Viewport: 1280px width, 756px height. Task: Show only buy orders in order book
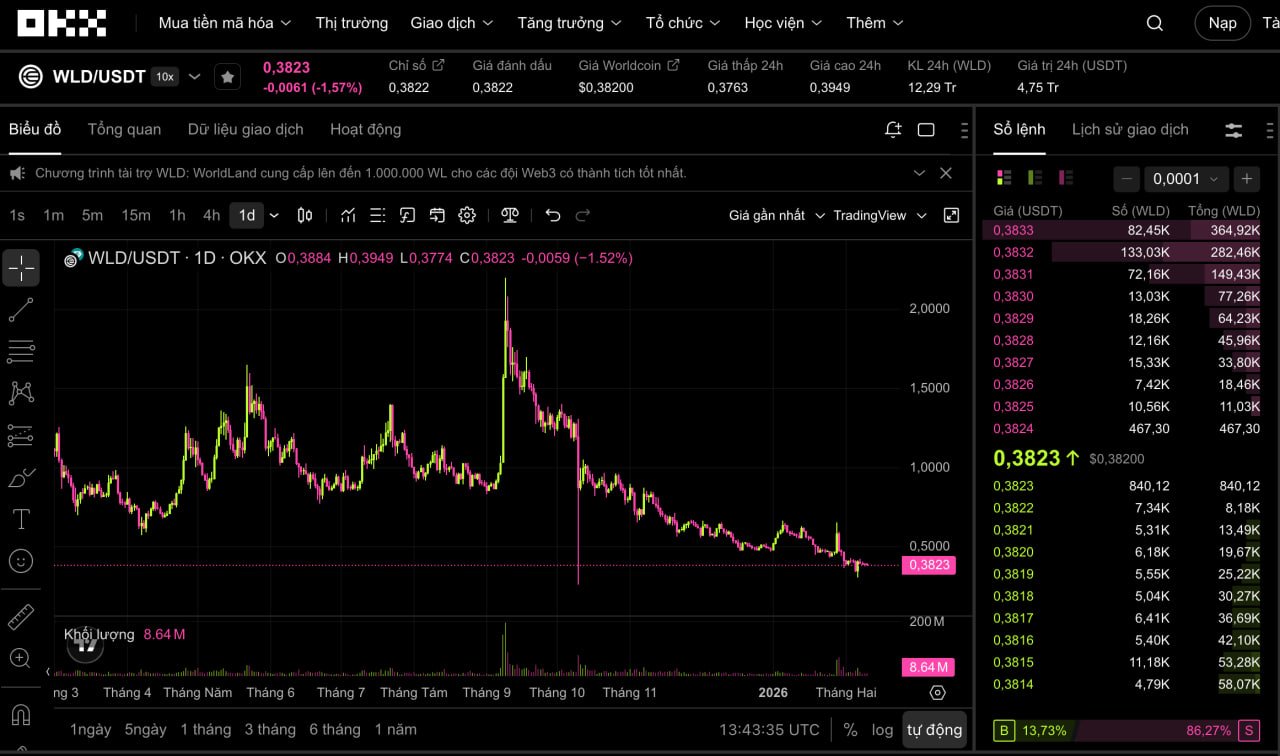pos(1034,178)
